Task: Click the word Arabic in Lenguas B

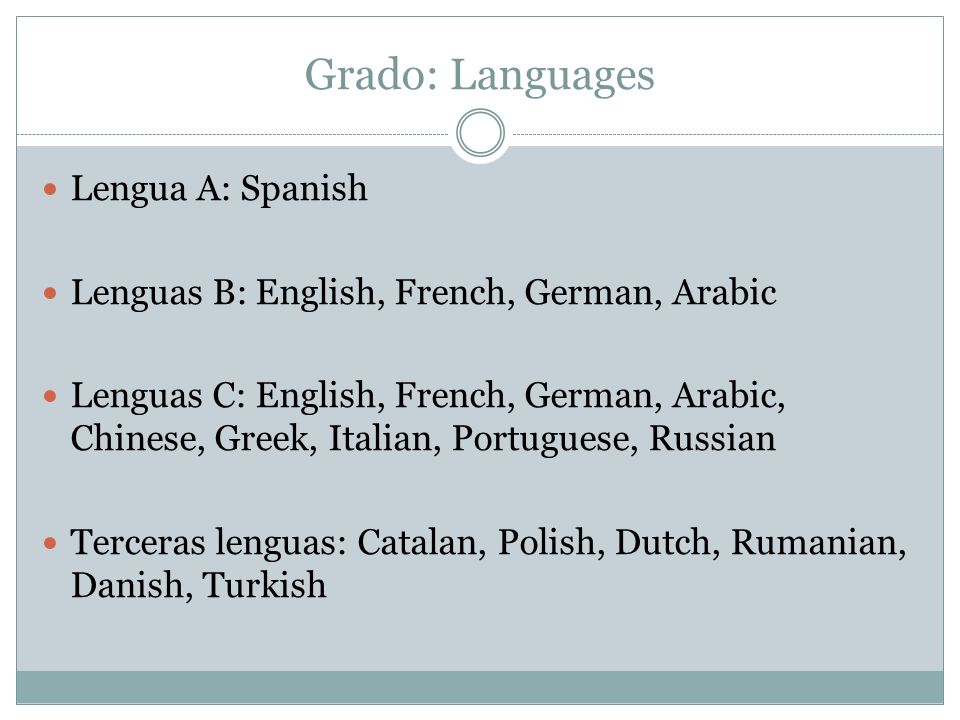Action: [724, 292]
